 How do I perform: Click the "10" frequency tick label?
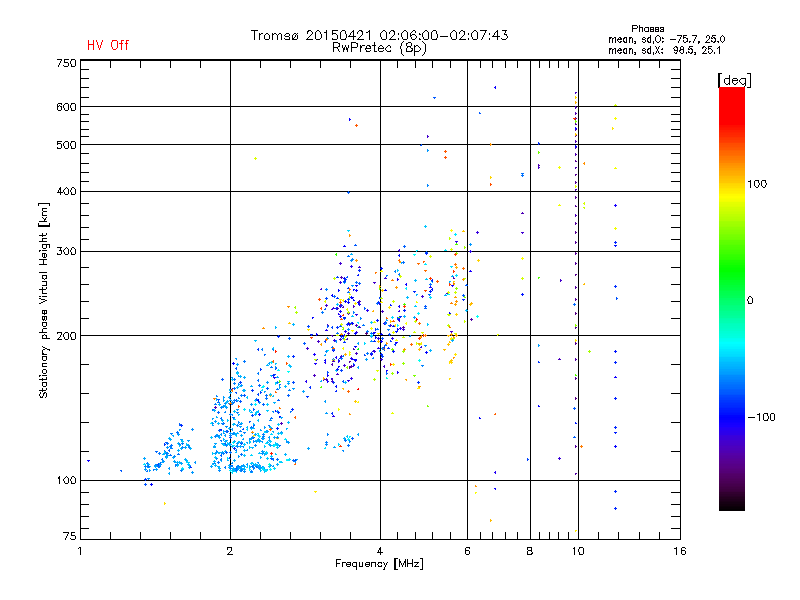pos(578,551)
